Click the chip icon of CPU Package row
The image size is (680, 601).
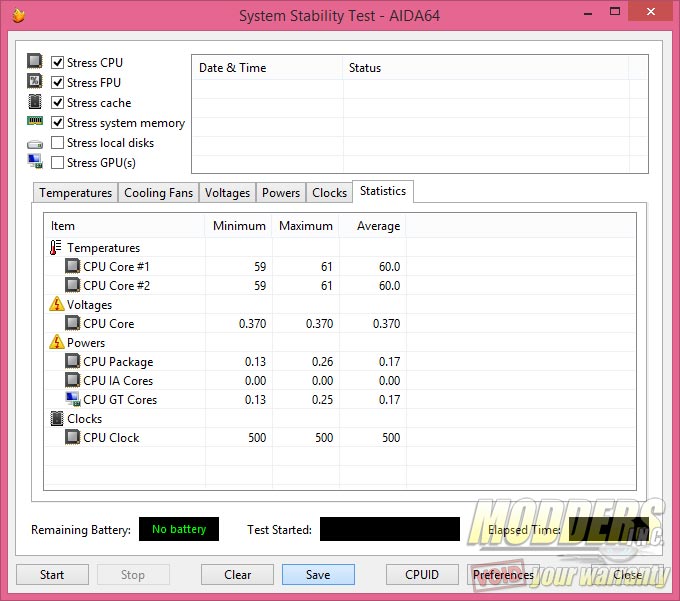click(x=72, y=361)
